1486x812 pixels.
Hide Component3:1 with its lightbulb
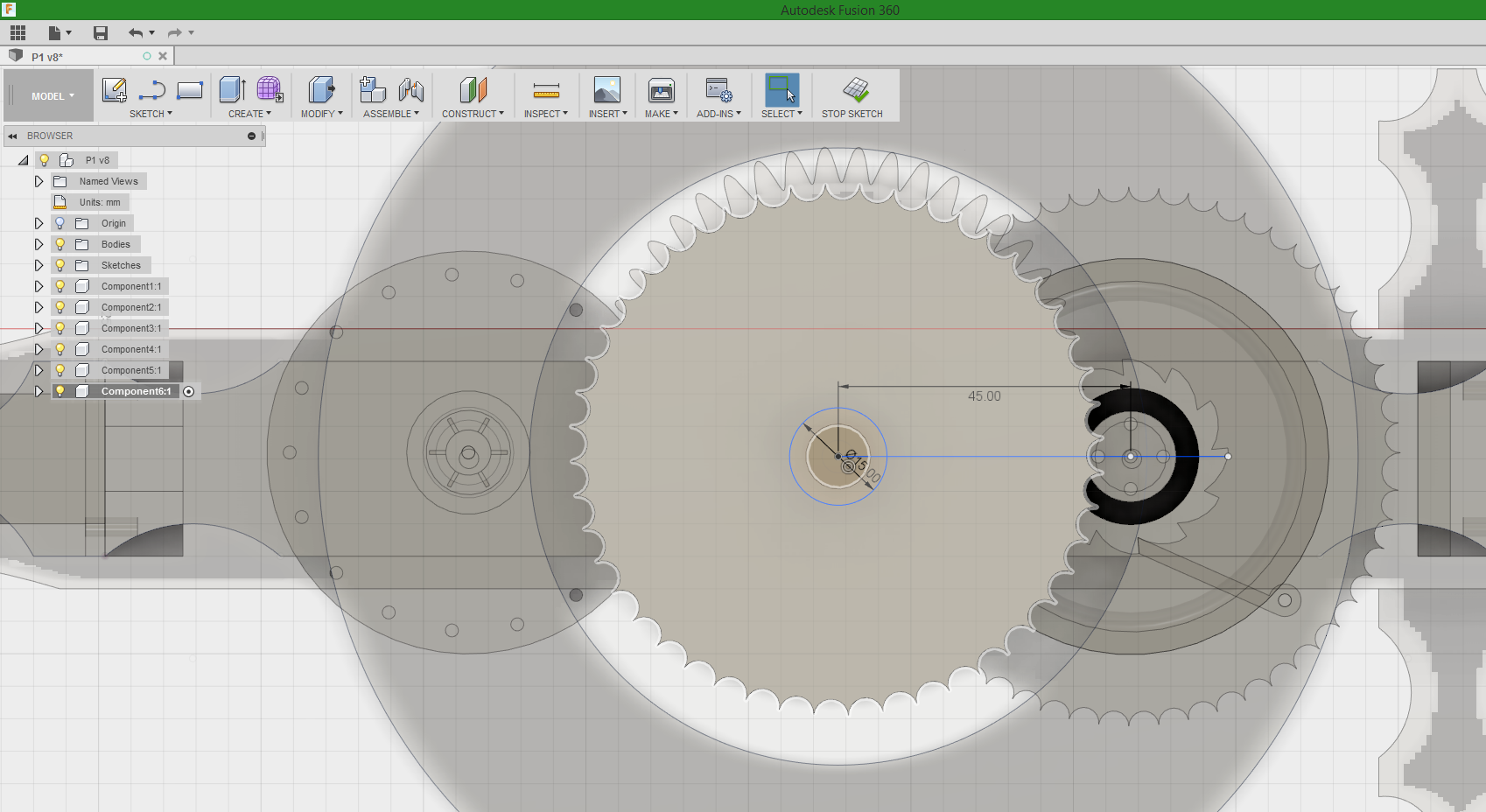(x=60, y=328)
